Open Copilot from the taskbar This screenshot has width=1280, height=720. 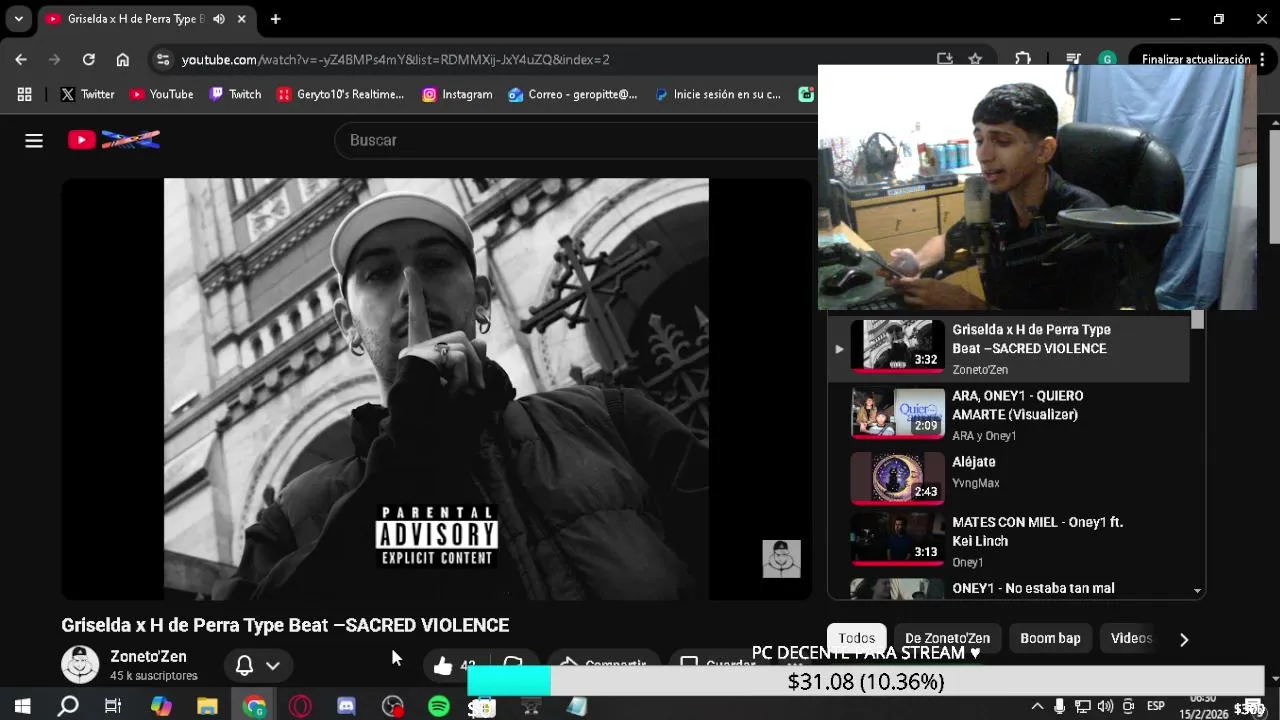click(161, 707)
